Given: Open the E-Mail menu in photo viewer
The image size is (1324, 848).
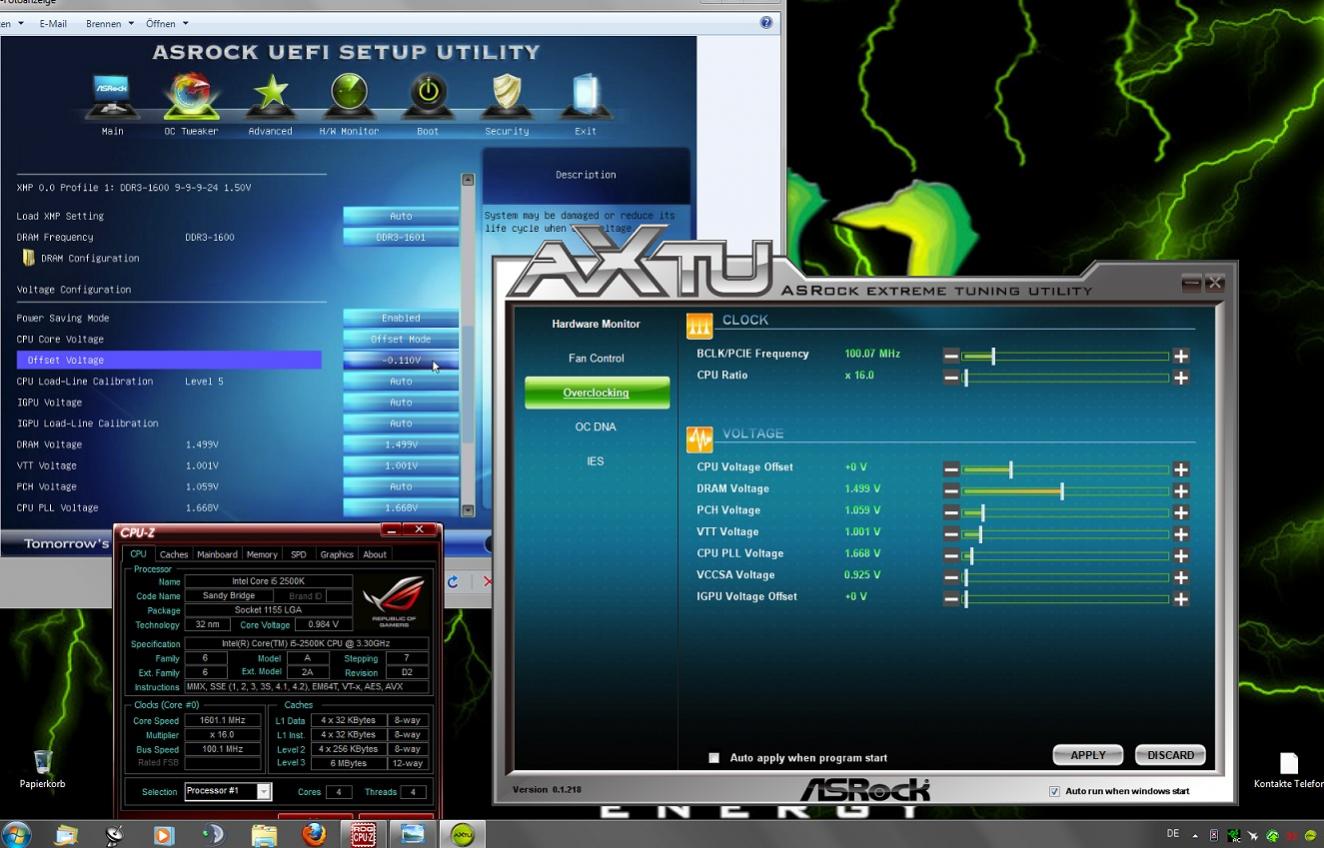Looking at the screenshot, I should pyautogui.click(x=53, y=23).
